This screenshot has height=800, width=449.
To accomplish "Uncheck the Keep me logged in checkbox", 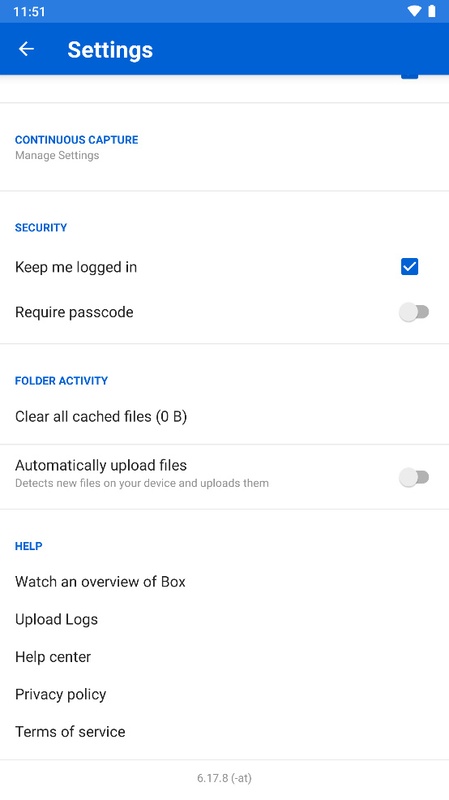I will (x=409, y=266).
